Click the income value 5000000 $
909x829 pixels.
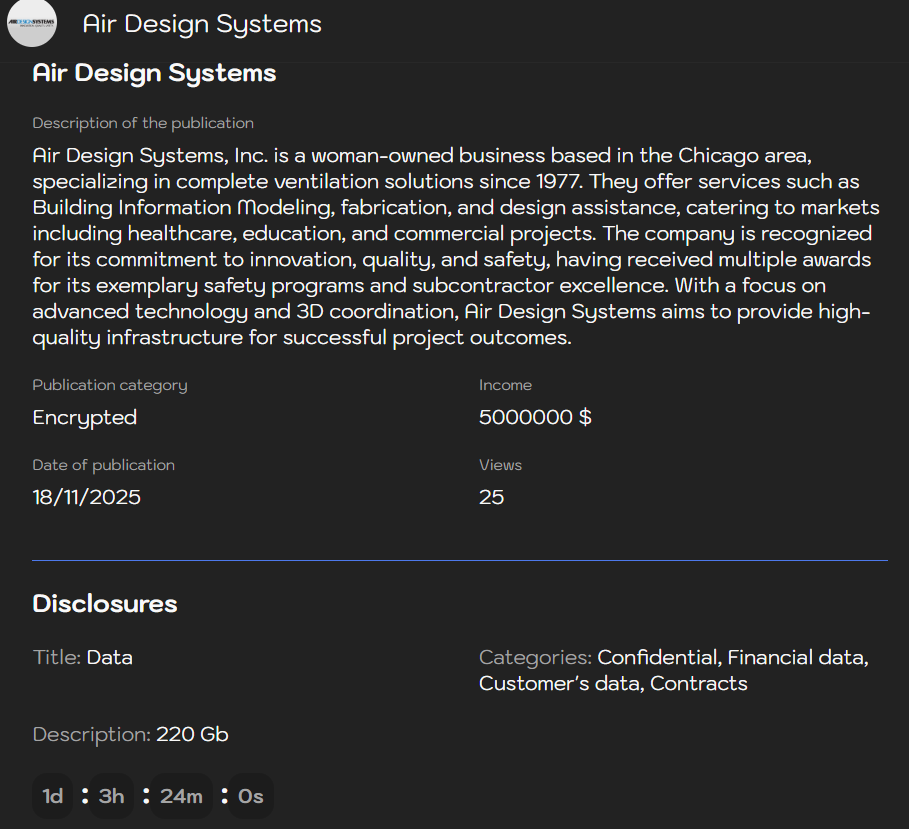coord(535,417)
